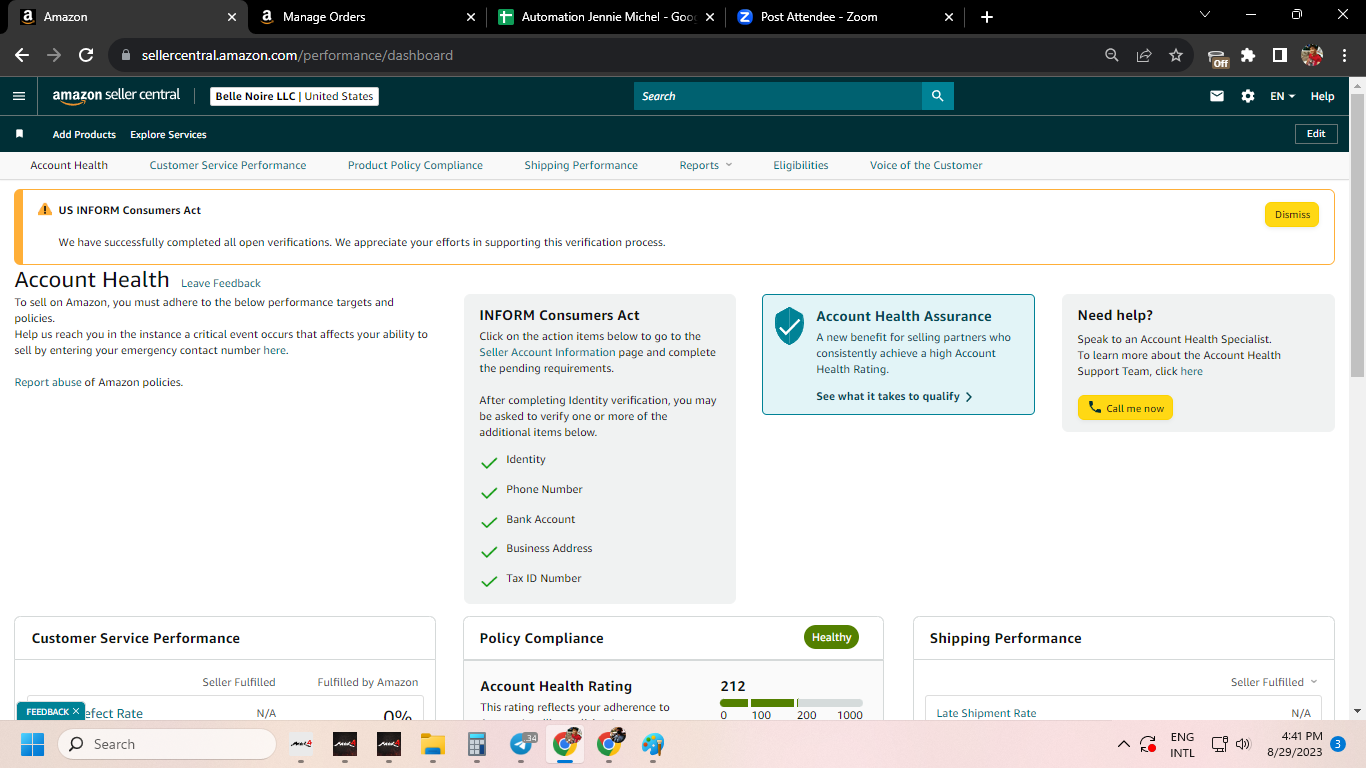Click the Windows taskbar Search box
This screenshot has height=768, width=1366.
[x=167, y=744]
